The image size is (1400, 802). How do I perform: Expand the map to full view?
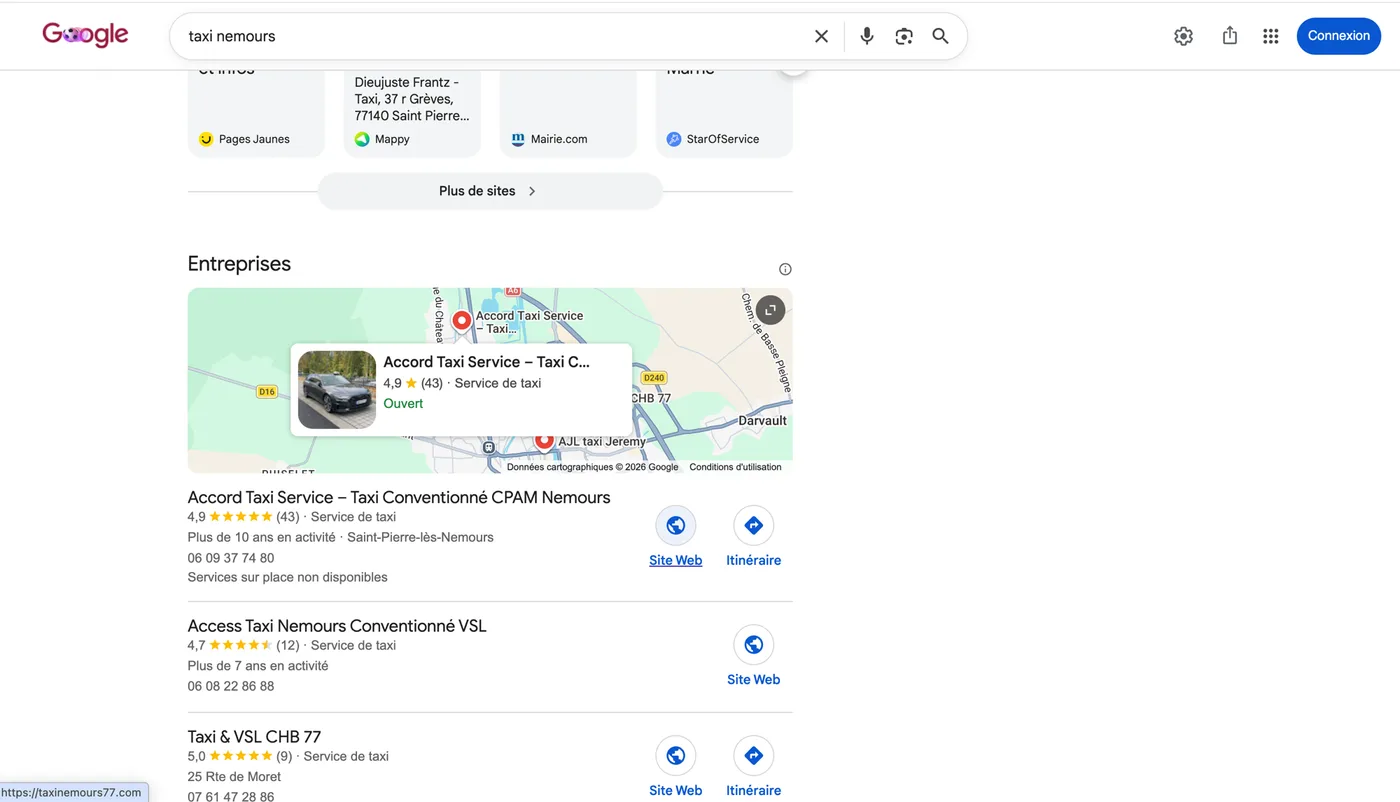click(x=770, y=310)
